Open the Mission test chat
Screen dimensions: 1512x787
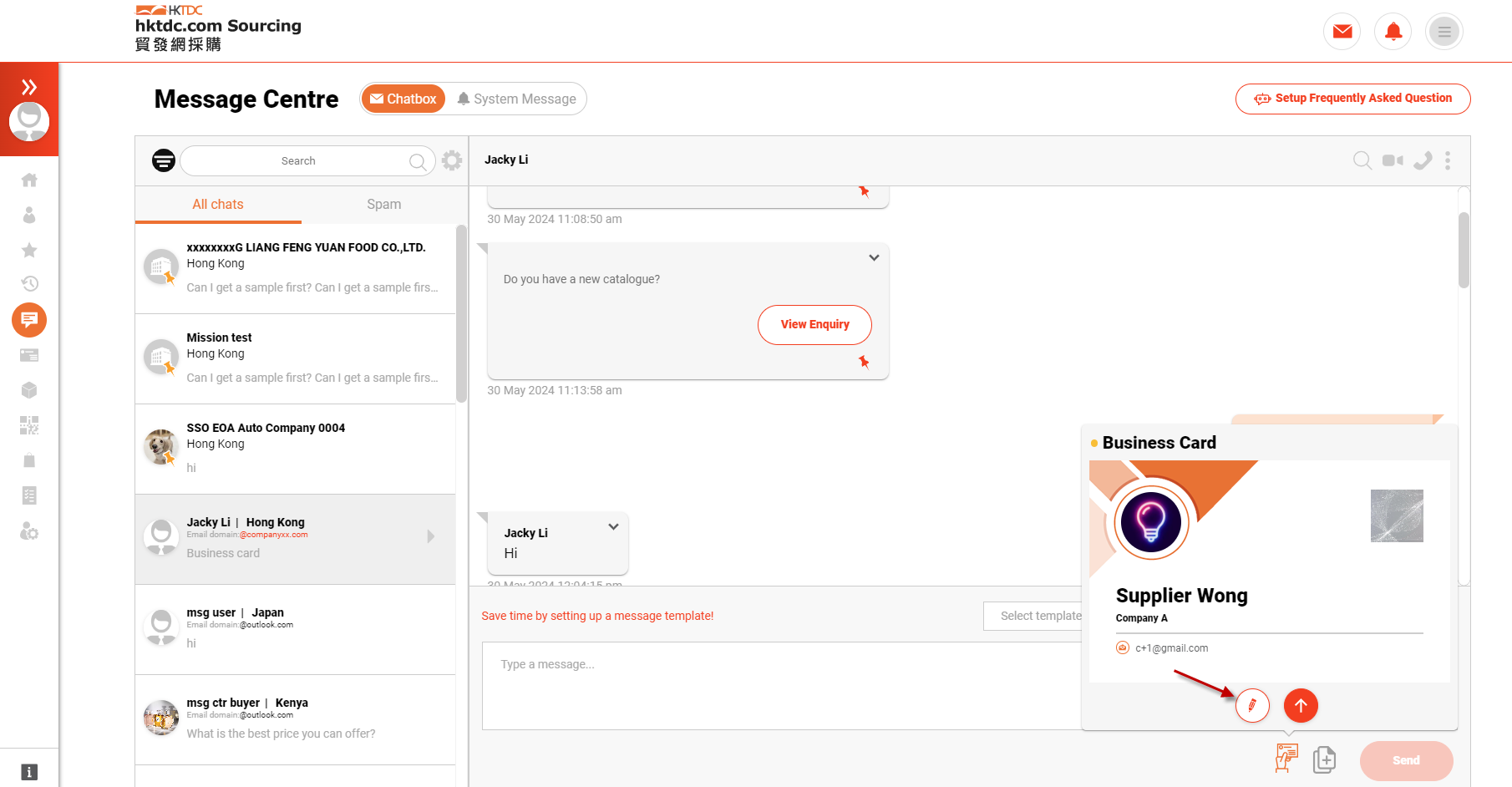[x=296, y=359]
